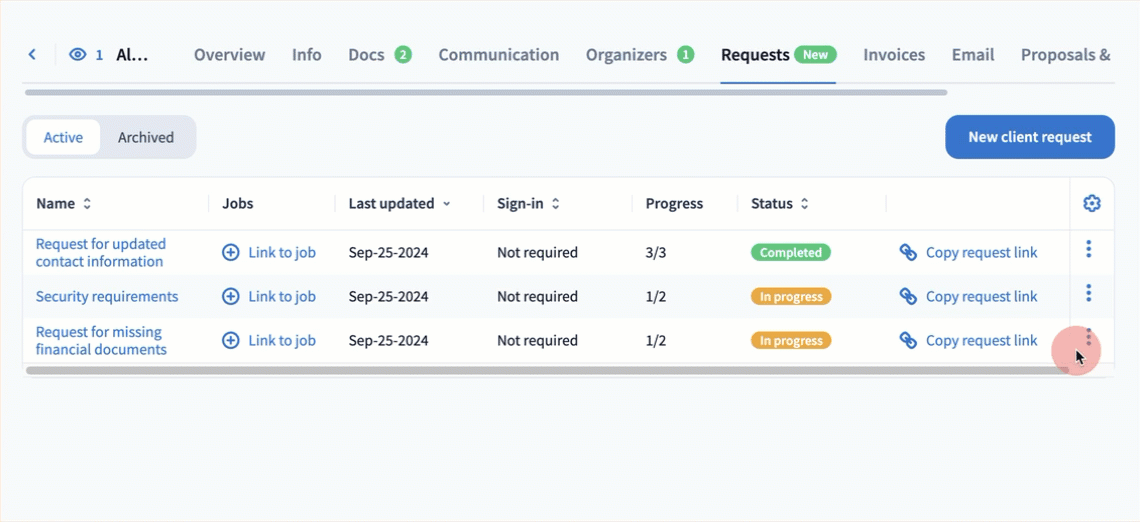Open Request for missing financial documents

click(x=100, y=341)
